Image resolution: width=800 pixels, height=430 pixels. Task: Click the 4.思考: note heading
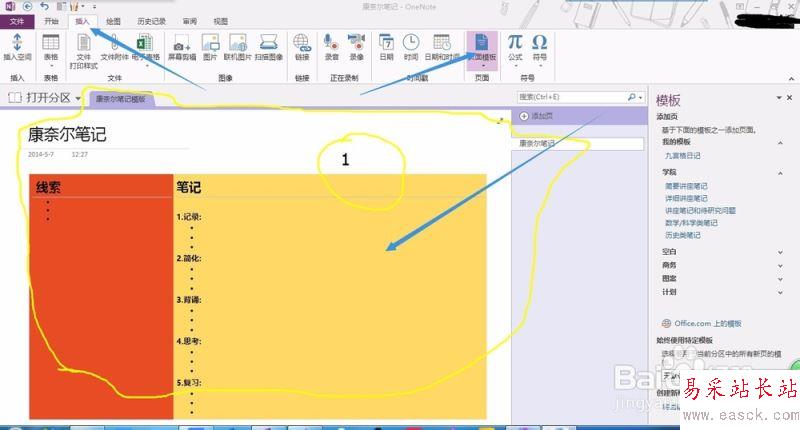point(189,341)
